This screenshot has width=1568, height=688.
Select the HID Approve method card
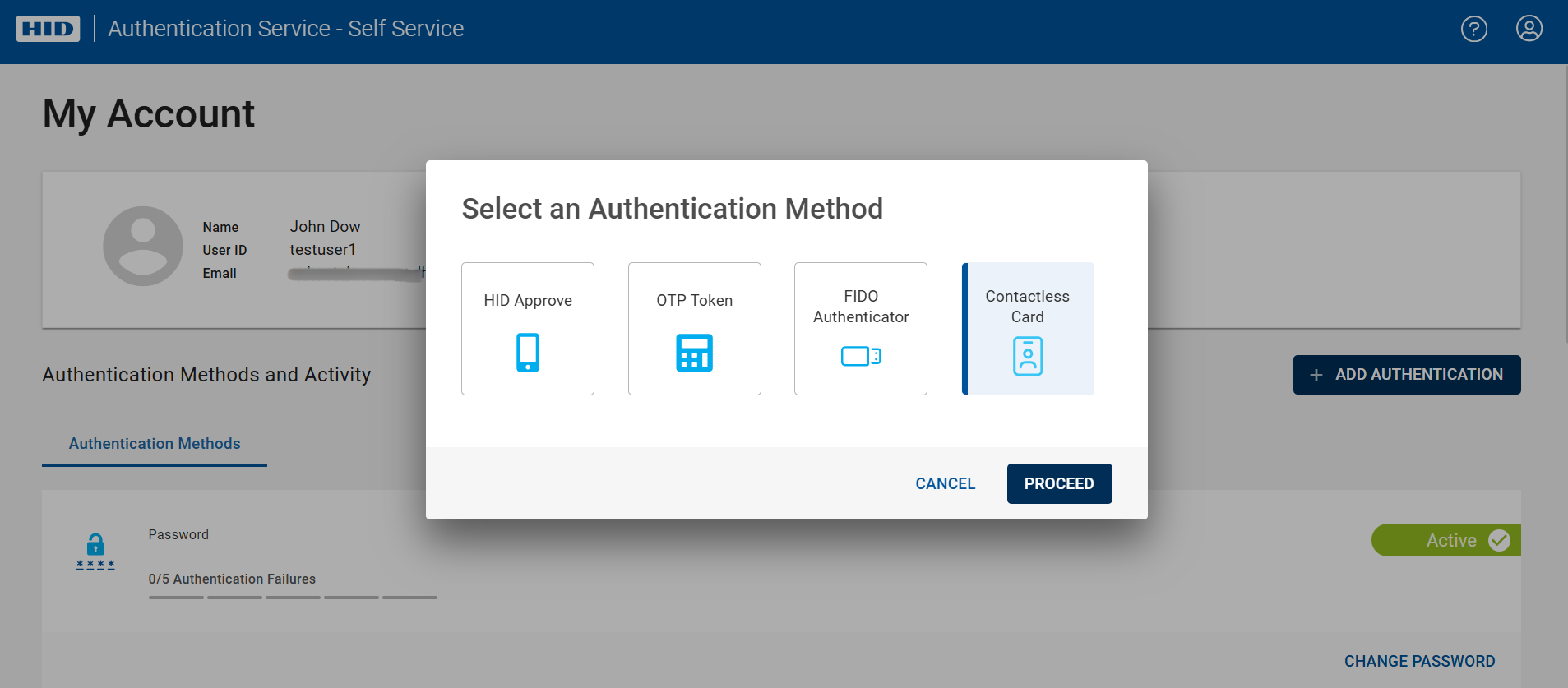tap(528, 329)
